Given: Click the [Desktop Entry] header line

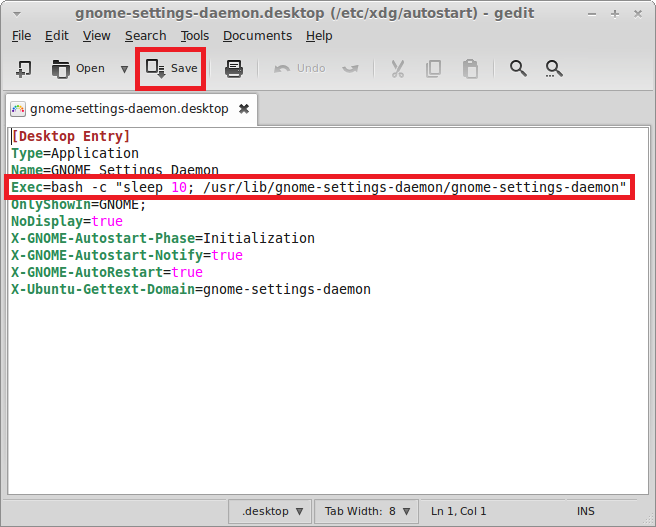Looking at the screenshot, I should [71, 136].
